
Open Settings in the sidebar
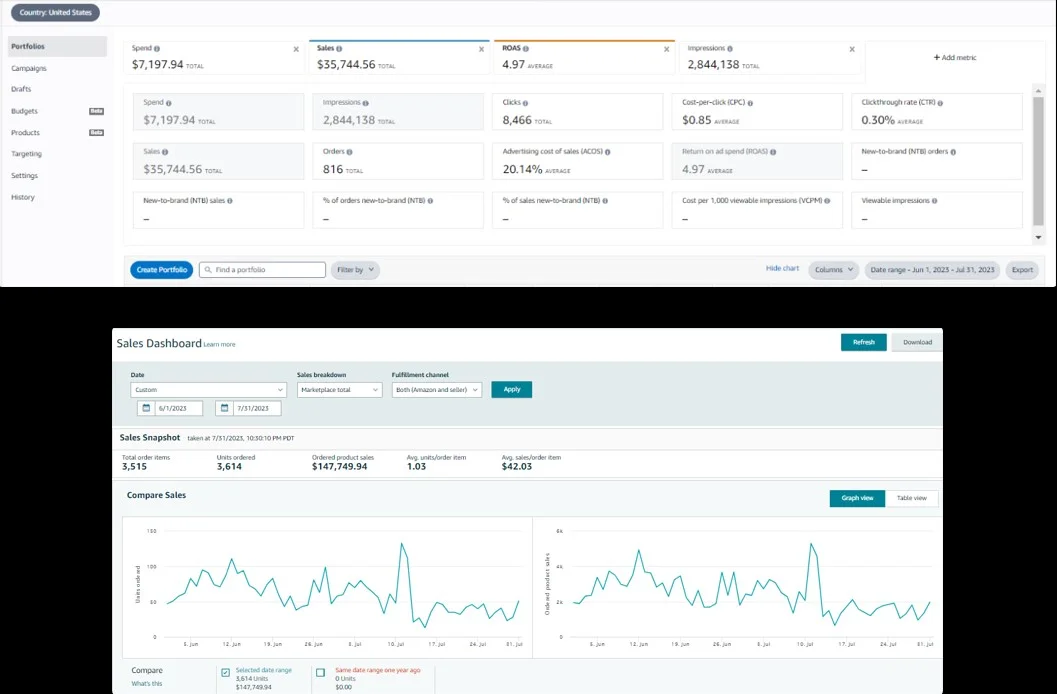pos(24,175)
